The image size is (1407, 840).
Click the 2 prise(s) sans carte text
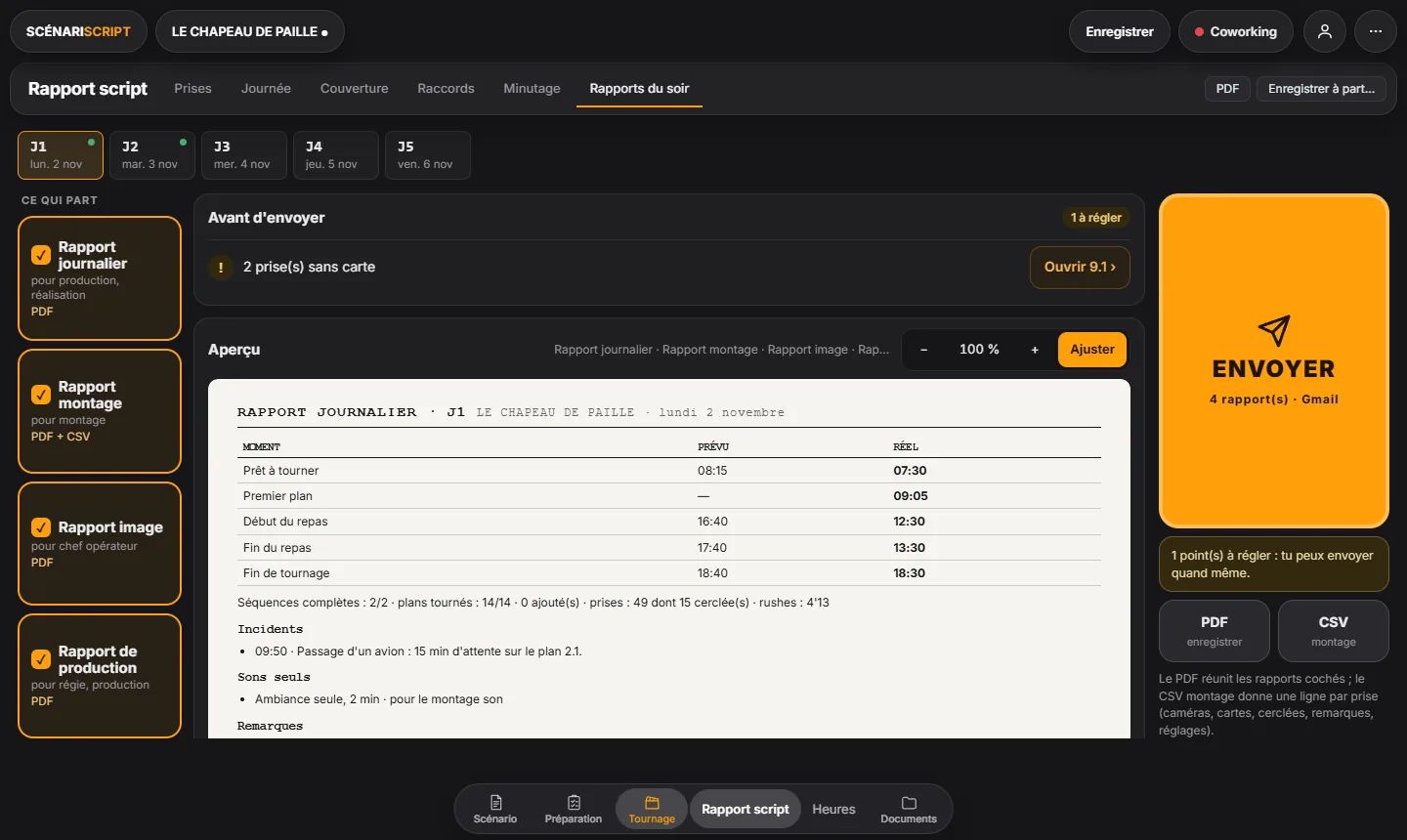pos(309,267)
